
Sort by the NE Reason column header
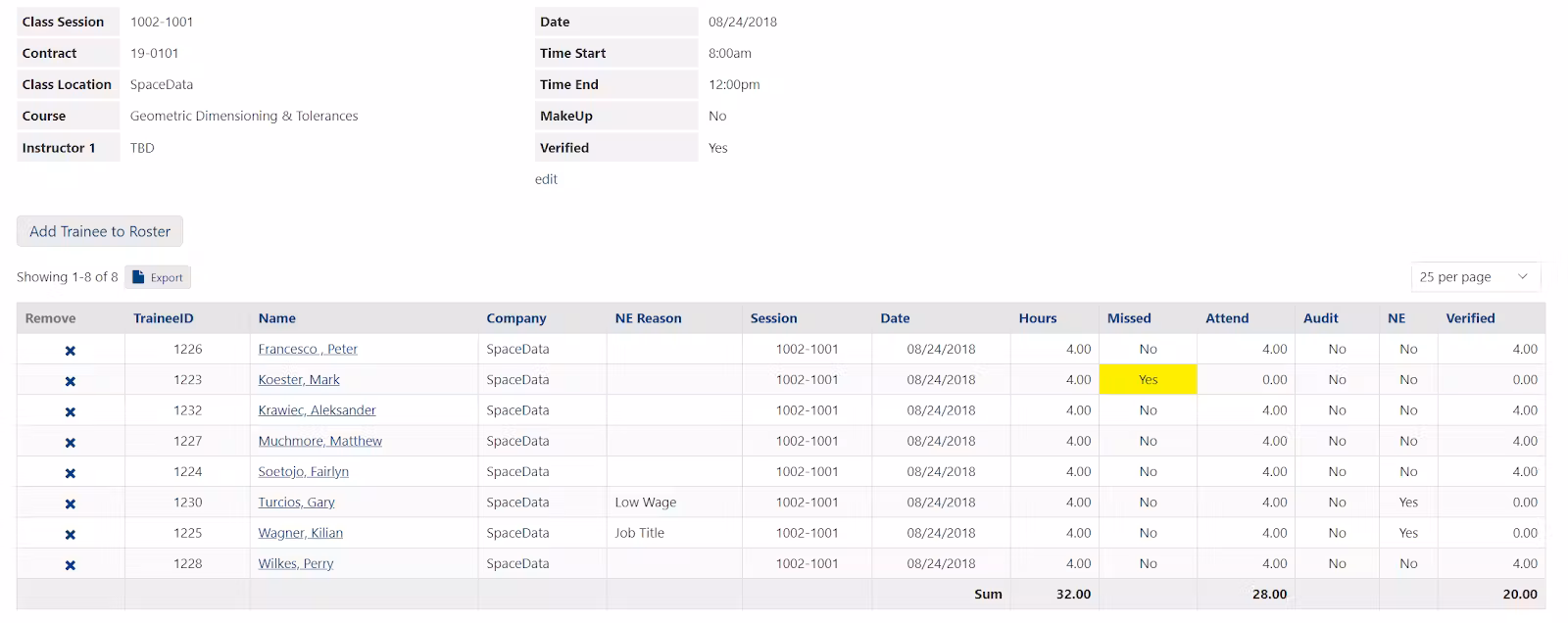point(648,318)
